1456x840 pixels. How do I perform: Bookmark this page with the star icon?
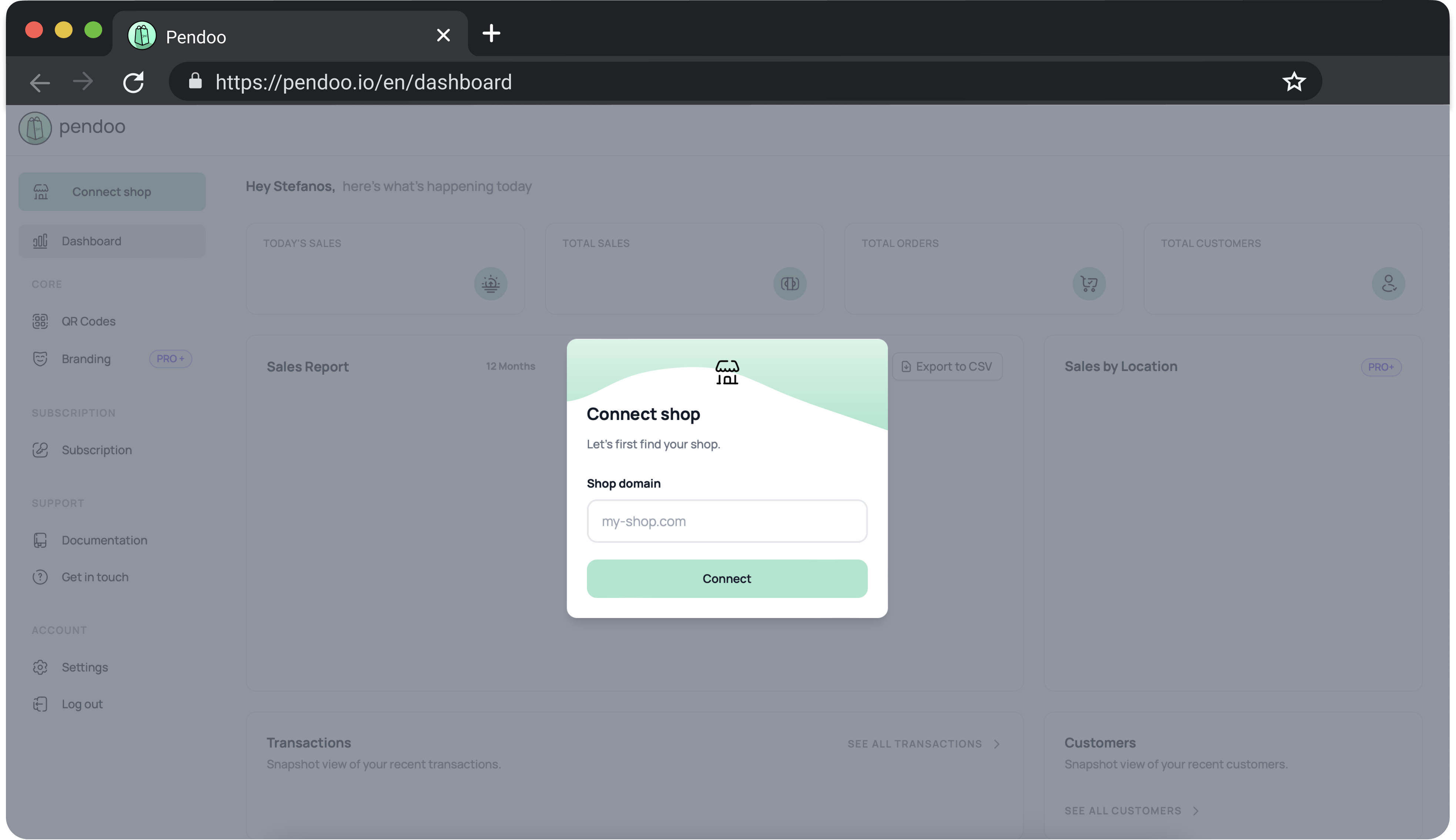click(1294, 82)
